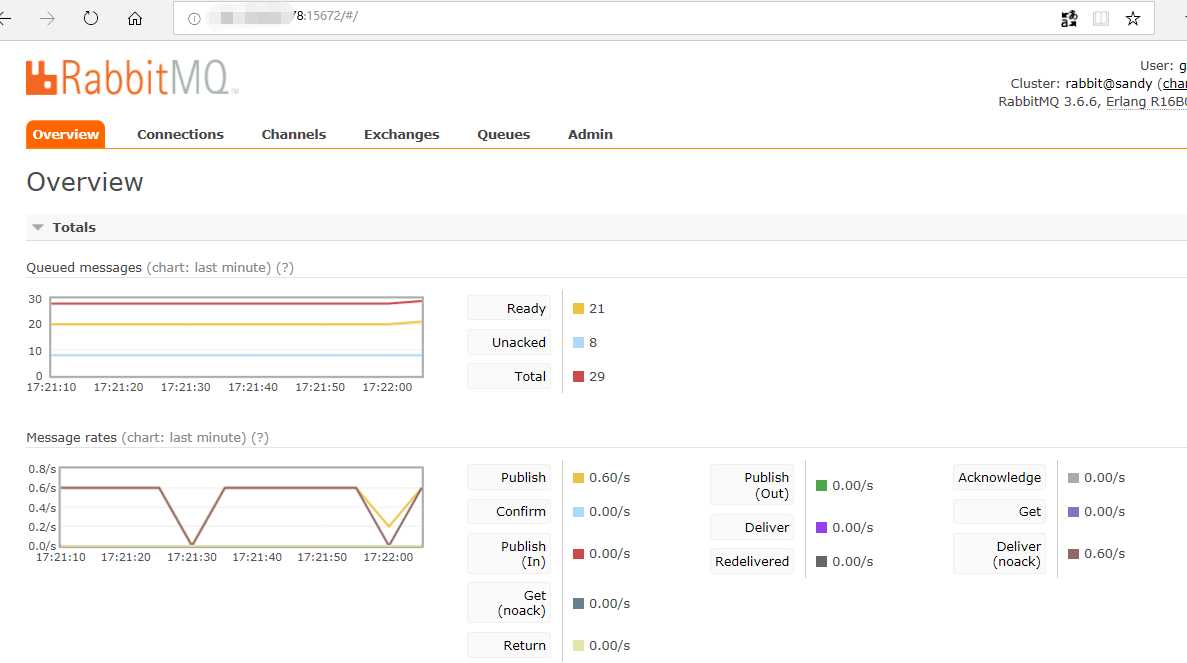This screenshot has height=663, width=1187.
Task: Click the Overview page heading
Action: tap(85, 182)
